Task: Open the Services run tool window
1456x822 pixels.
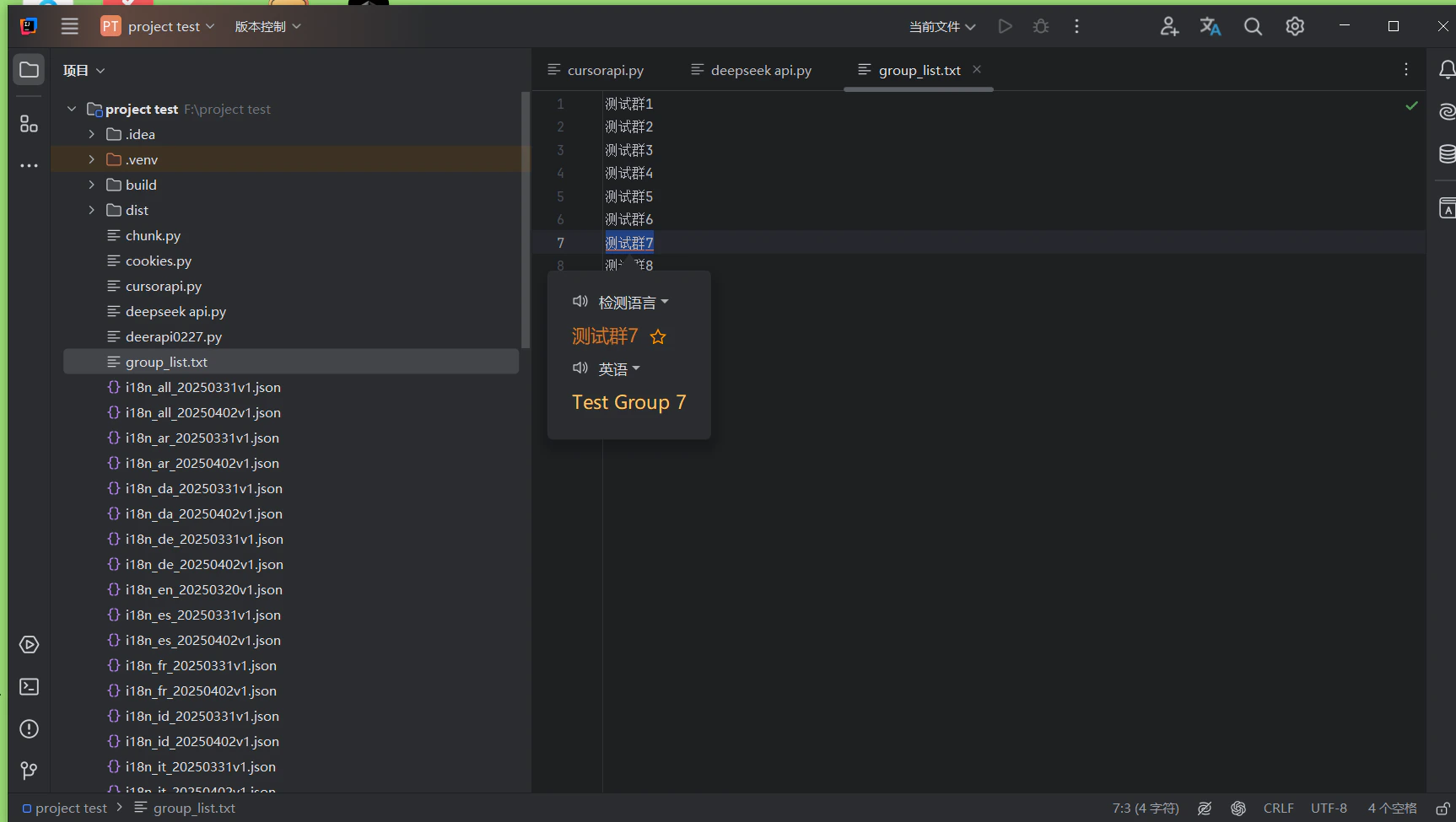Action: tap(29, 645)
